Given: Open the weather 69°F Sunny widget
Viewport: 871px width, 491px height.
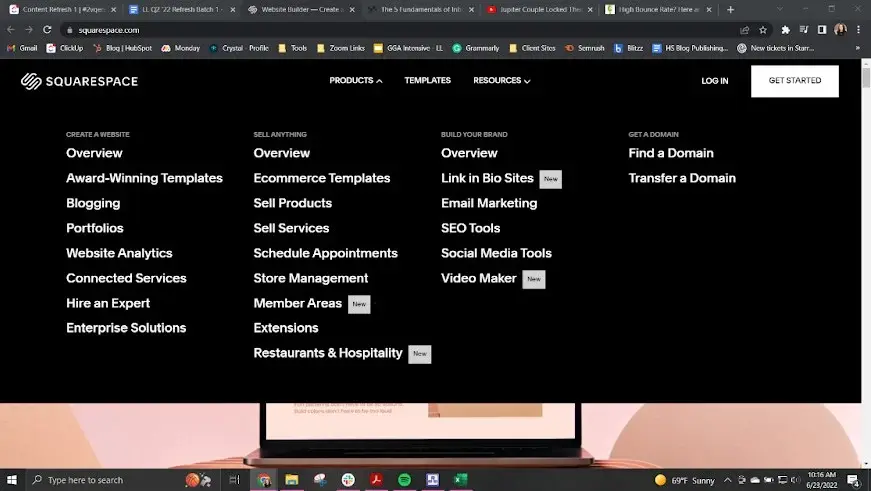Looking at the screenshot, I should tap(684, 480).
